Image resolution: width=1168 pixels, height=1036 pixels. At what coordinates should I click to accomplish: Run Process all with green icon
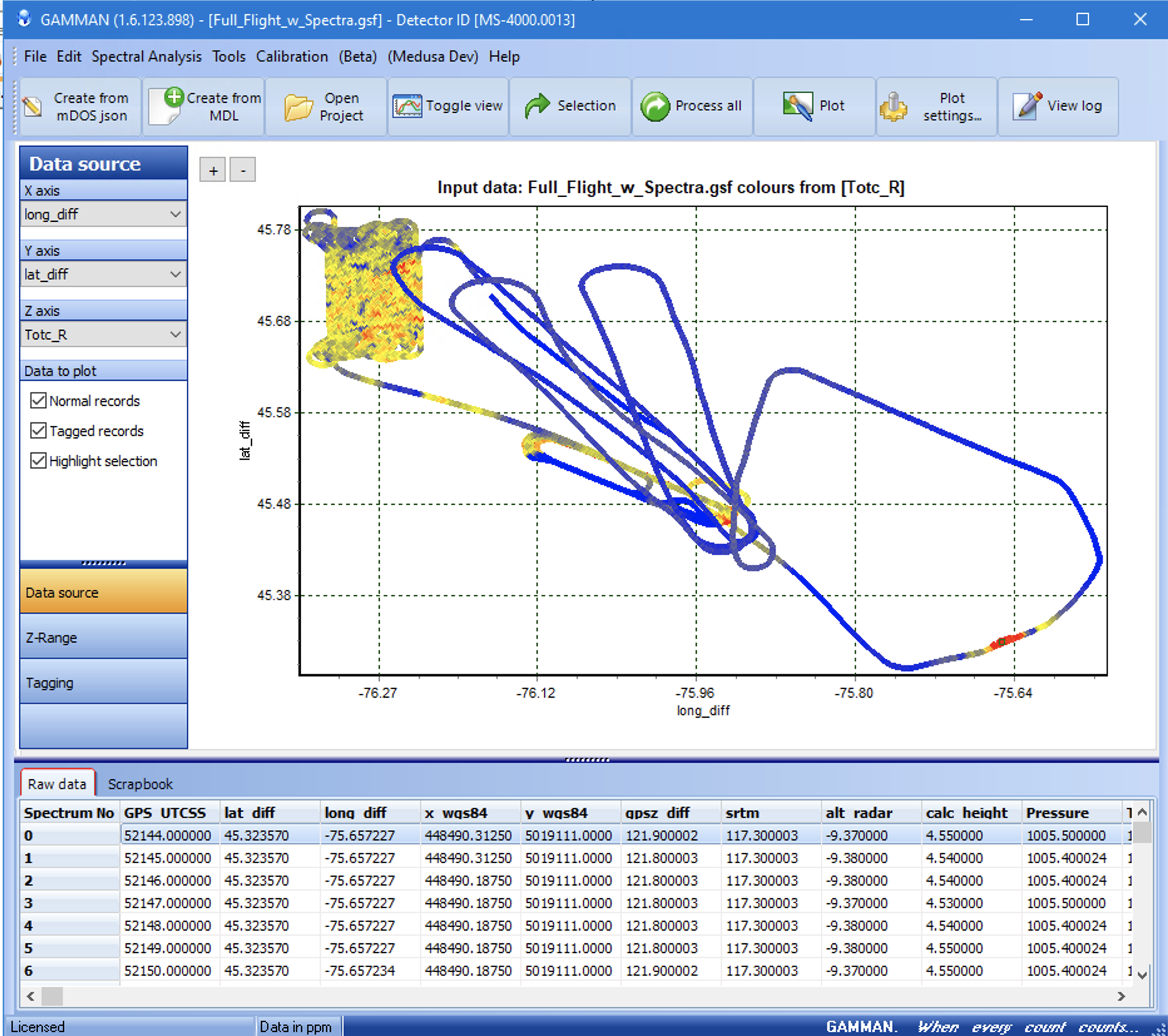click(655, 106)
